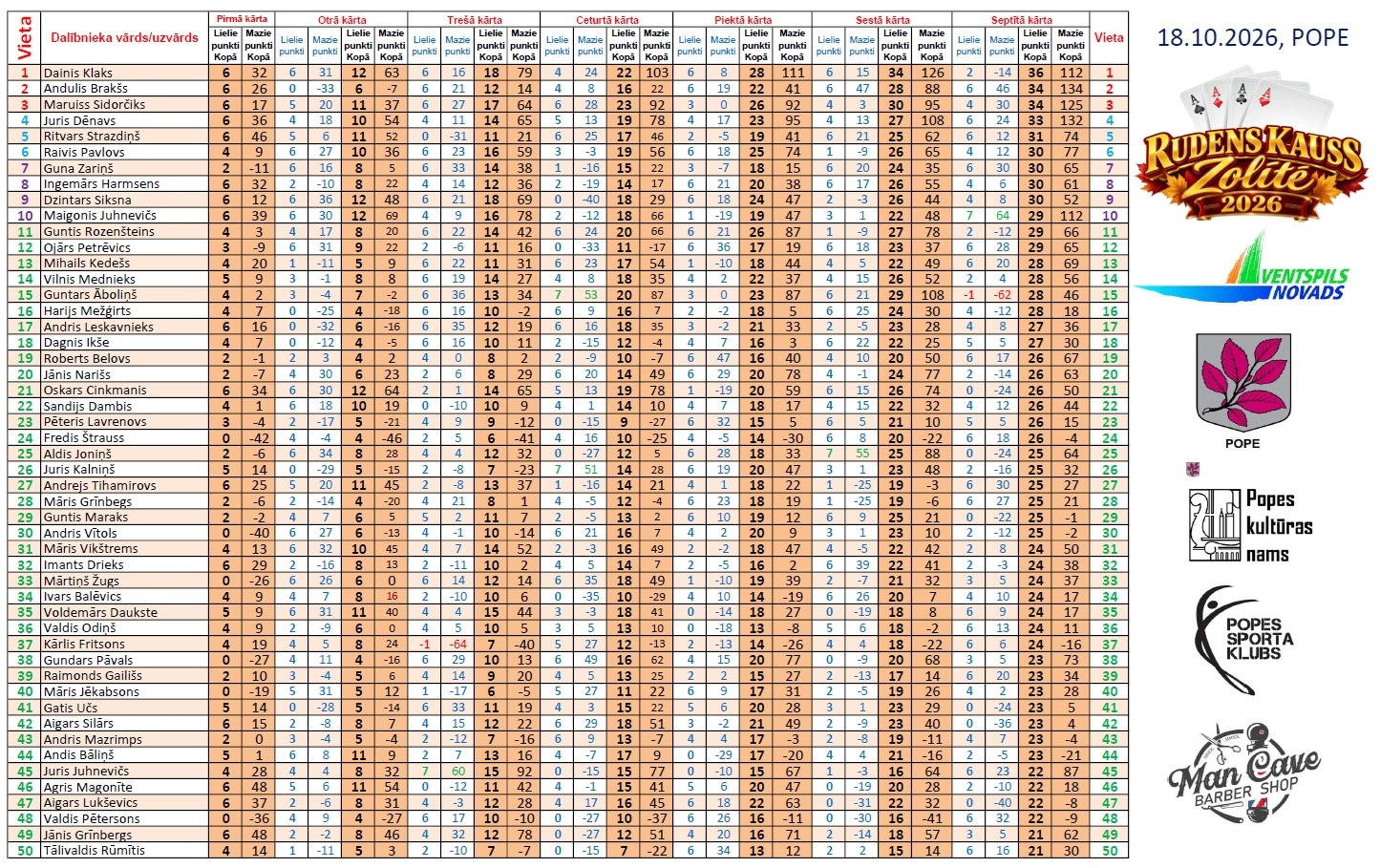Click the "Septītā kārta" round header
The image size is (1380, 868).
(x=1020, y=19)
